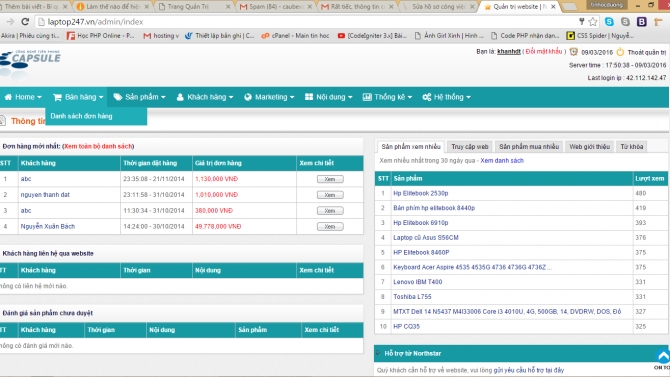Click the grid icon for Nội dung
Image resolution: width=670 pixels, height=377 pixels.
pyautogui.click(x=309, y=97)
